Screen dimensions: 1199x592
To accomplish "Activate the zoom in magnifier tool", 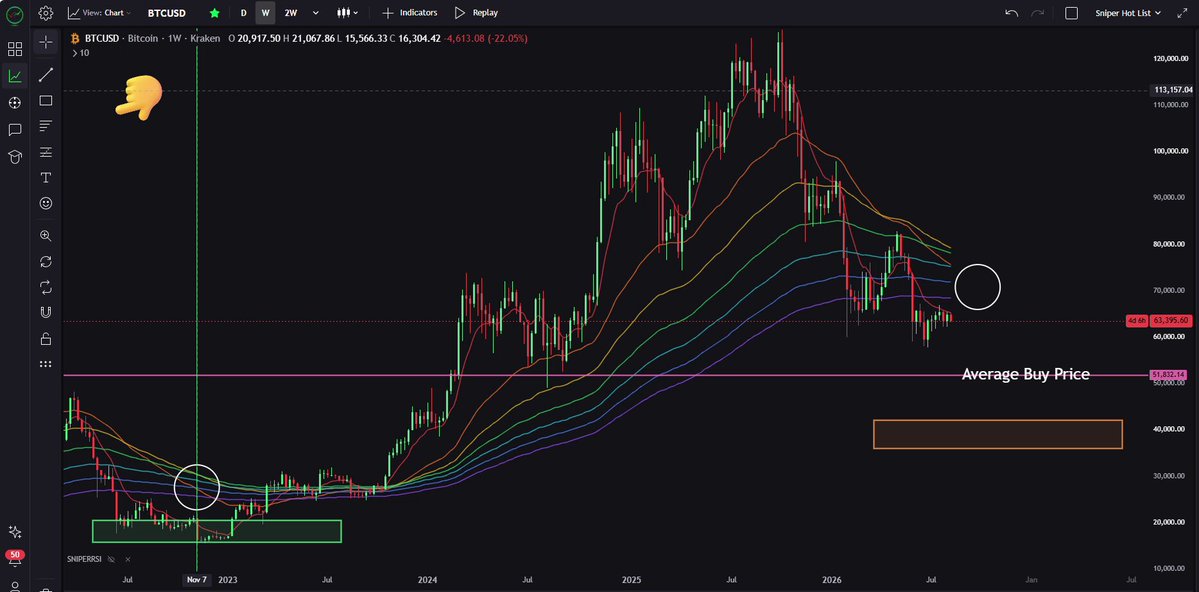I will point(46,236).
